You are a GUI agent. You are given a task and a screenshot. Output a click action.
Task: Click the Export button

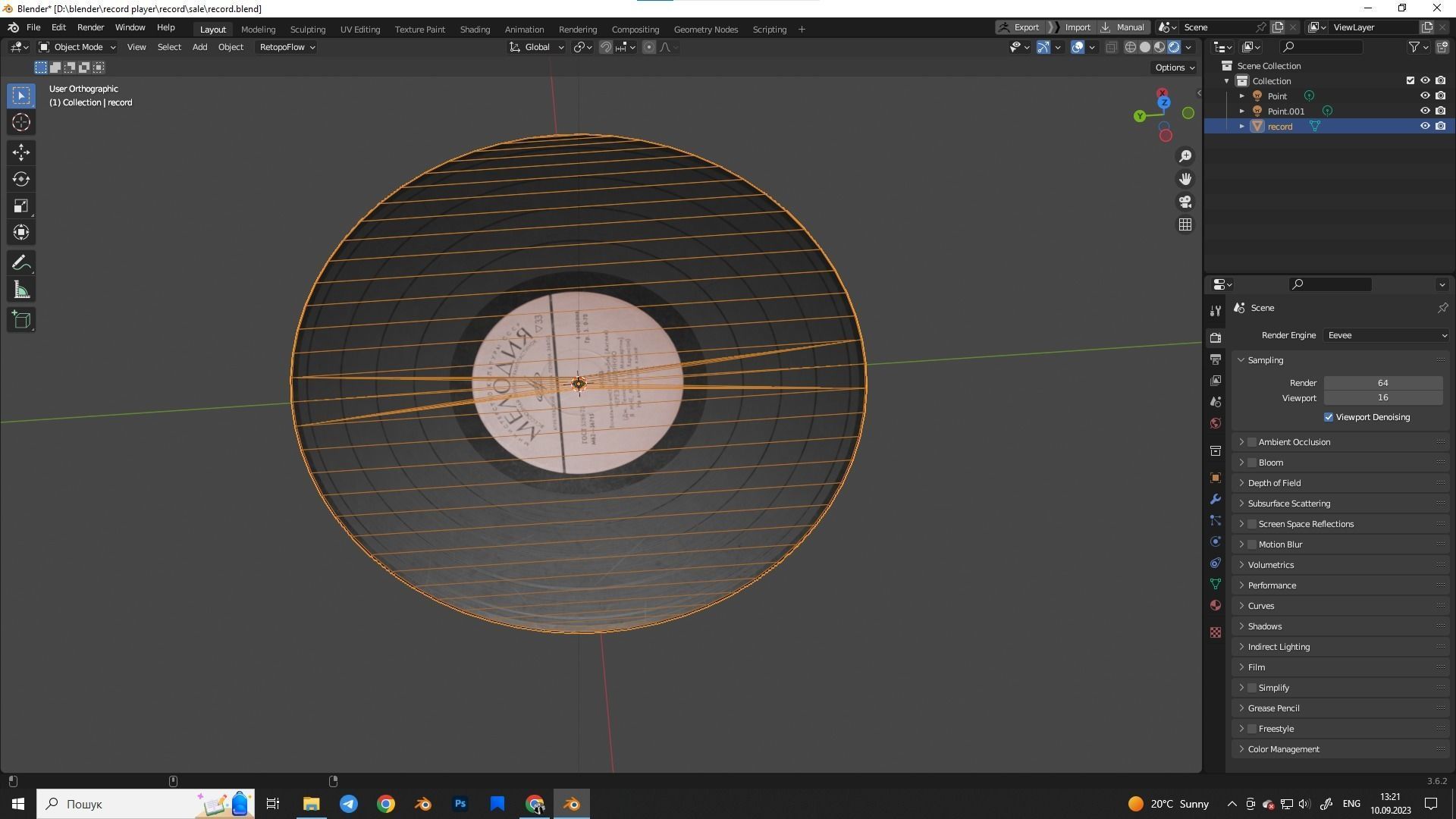click(x=1020, y=27)
